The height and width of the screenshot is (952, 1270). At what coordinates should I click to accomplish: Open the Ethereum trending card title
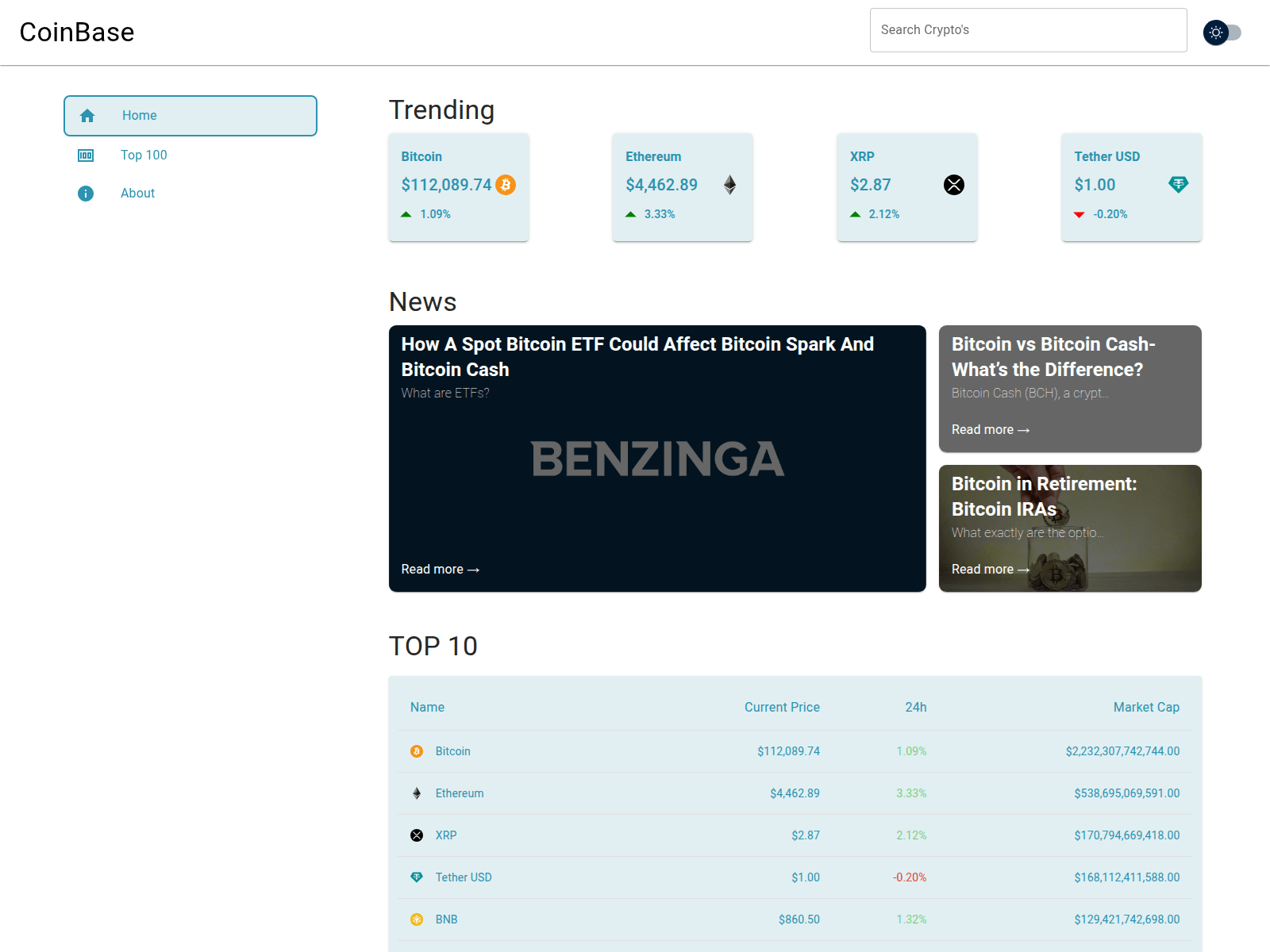pos(653,157)
